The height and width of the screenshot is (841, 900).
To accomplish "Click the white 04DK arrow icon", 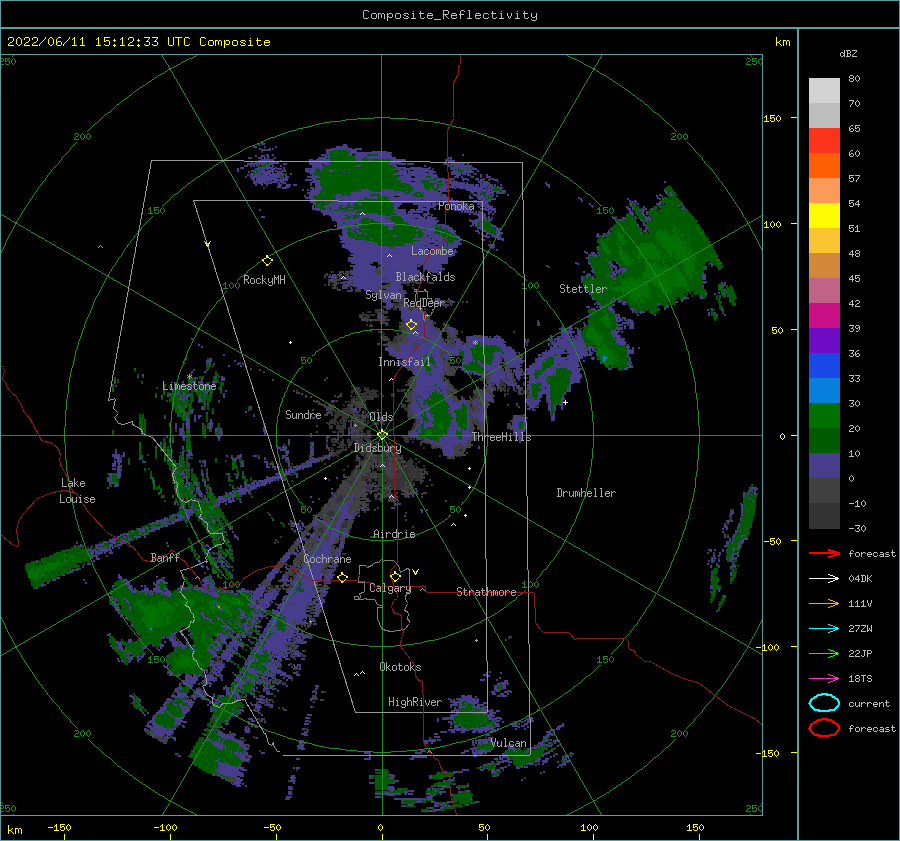I will point(824,578).
